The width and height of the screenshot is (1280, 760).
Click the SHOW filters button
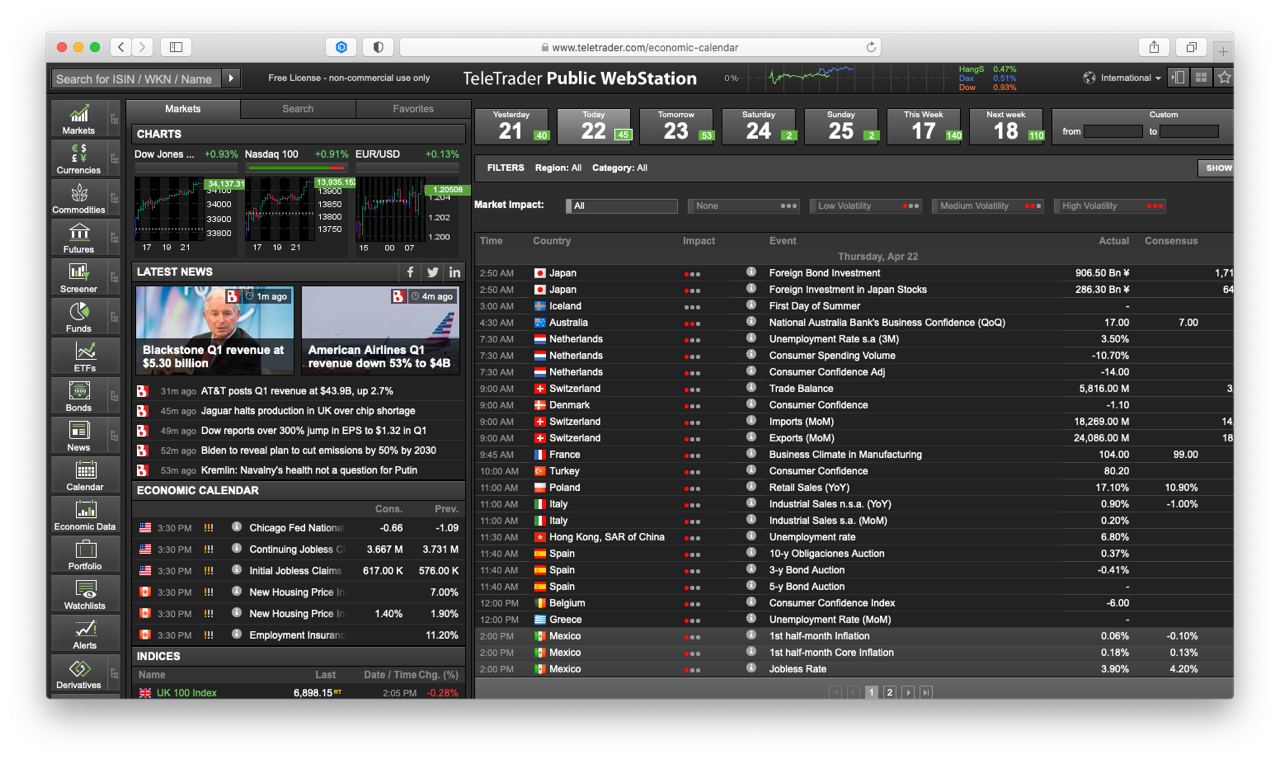[1216, 168]
